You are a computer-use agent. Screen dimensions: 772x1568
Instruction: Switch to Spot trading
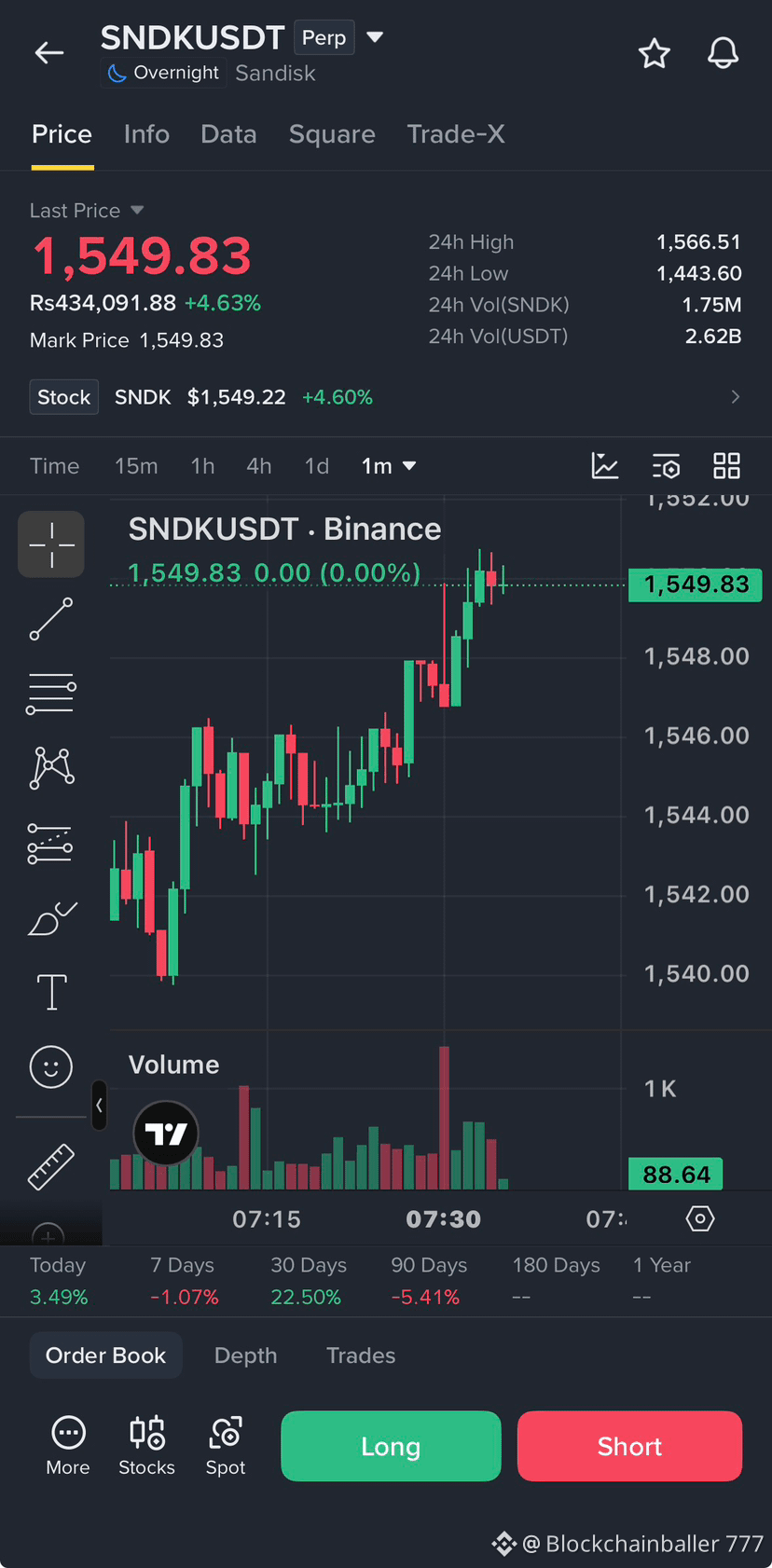[x=226, y=1446]
